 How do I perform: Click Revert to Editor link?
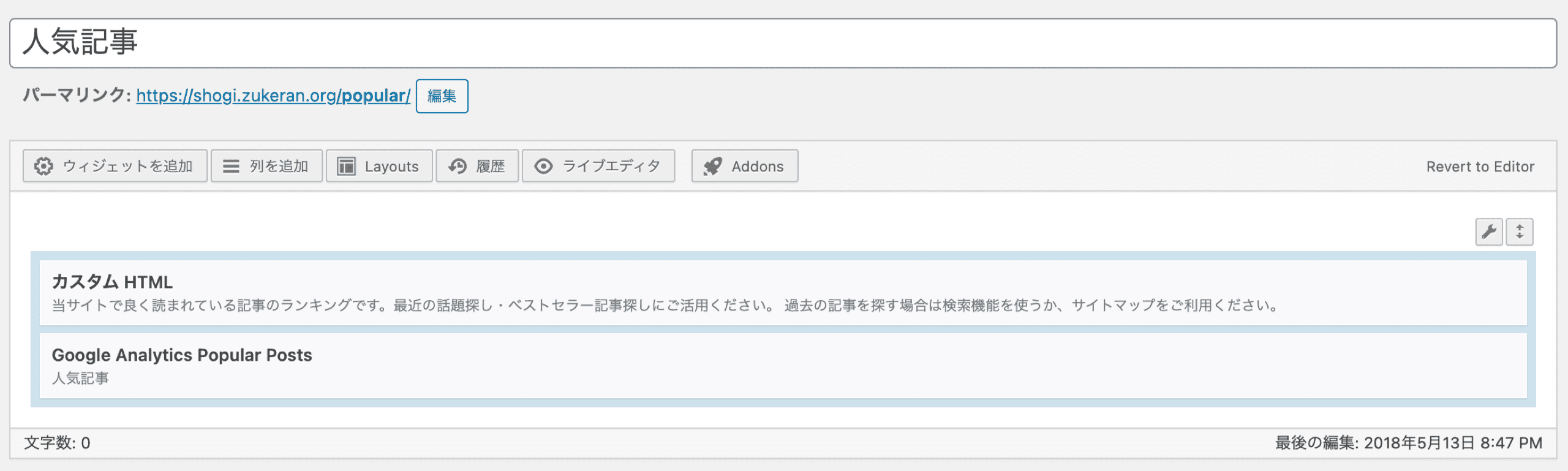(1480, 167)
